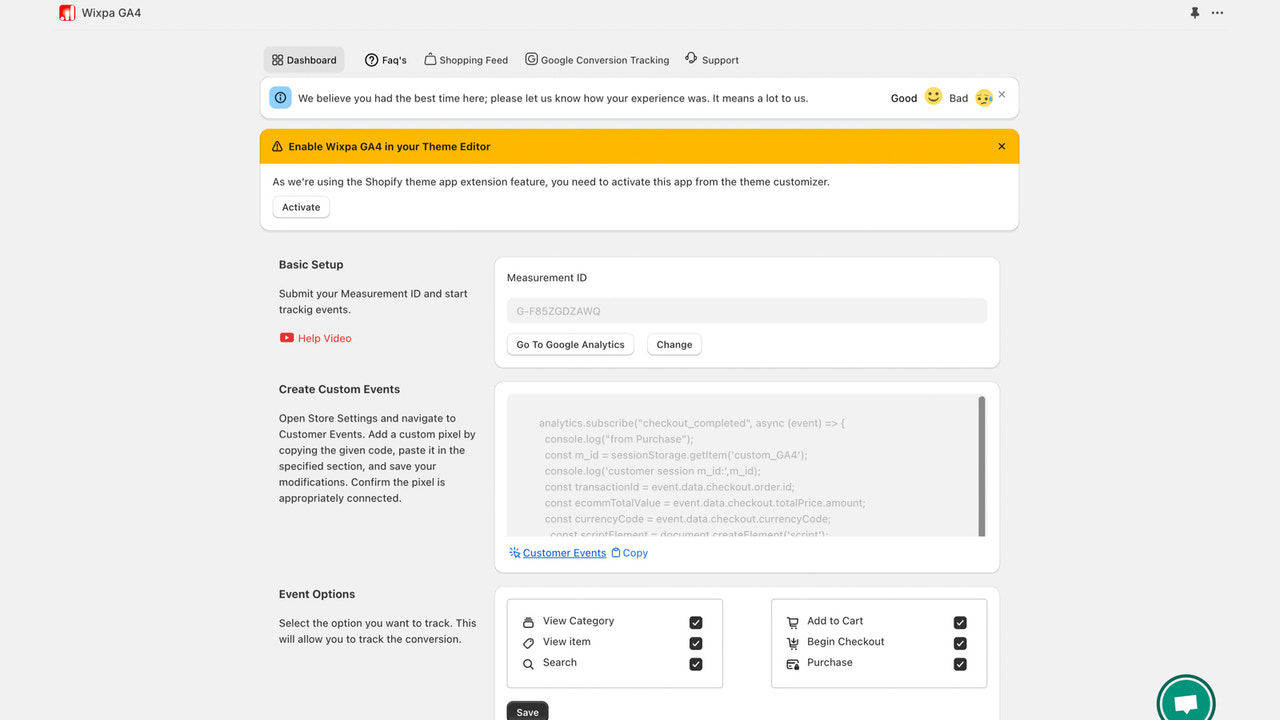Dismiss the Enable Wixpa GA4 banner
The height and width of the screenshot is (720, 1280).
[x=1001, y=146]
